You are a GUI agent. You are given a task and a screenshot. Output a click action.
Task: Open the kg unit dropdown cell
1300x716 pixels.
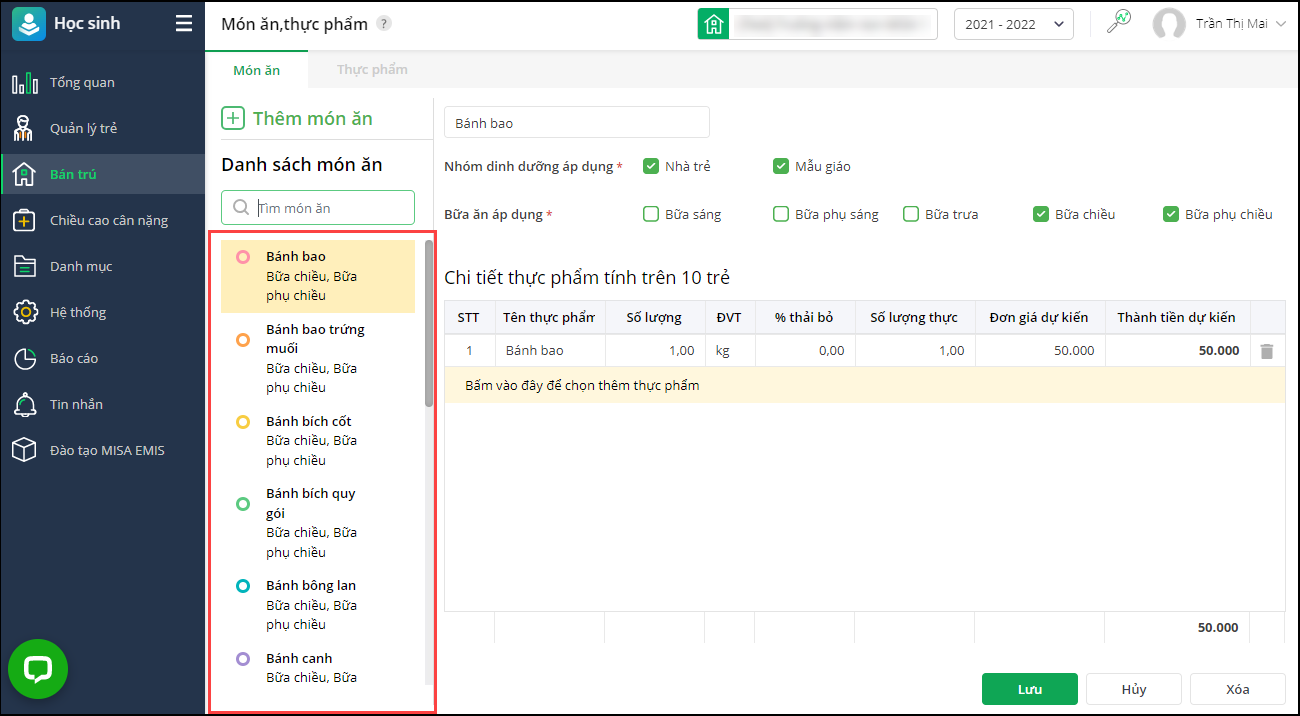(729, 351)
